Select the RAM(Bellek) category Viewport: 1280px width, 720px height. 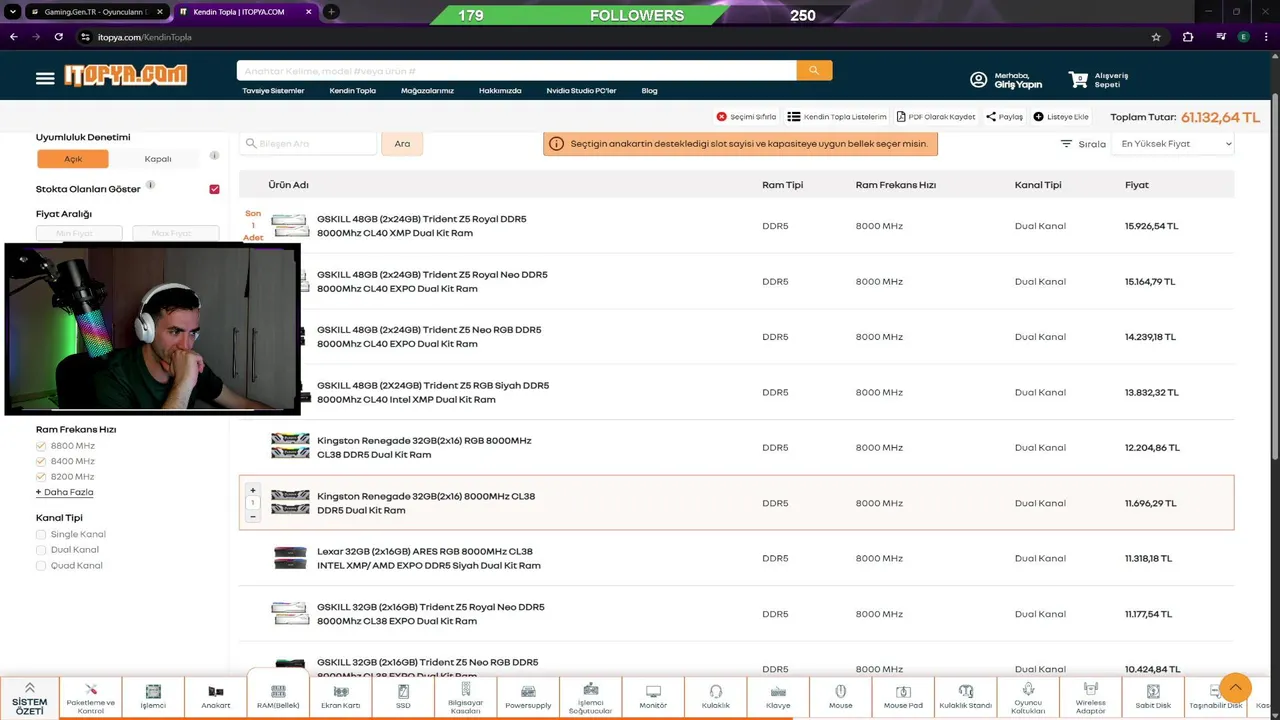pos(278,696)
